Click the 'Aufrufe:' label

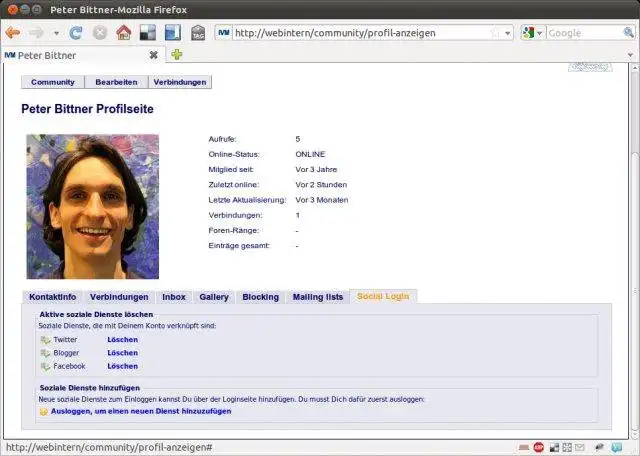coord(222,139)
